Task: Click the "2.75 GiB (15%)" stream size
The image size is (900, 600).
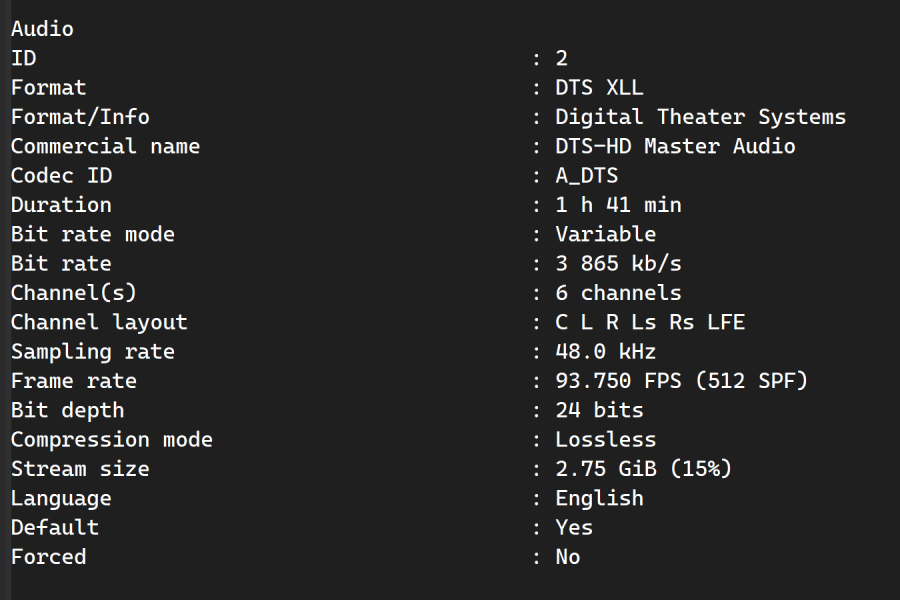Action: coord(643,469)
